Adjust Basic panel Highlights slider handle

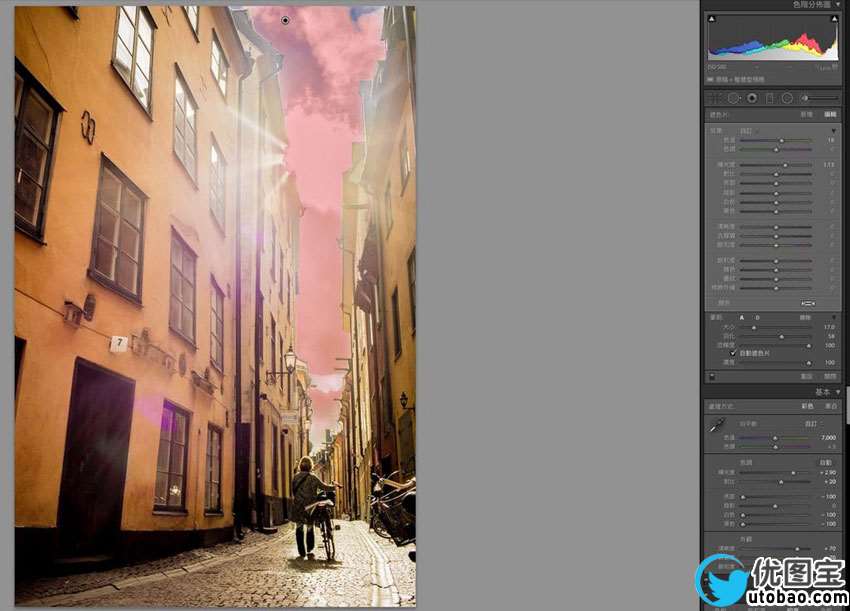click(743, 497)
